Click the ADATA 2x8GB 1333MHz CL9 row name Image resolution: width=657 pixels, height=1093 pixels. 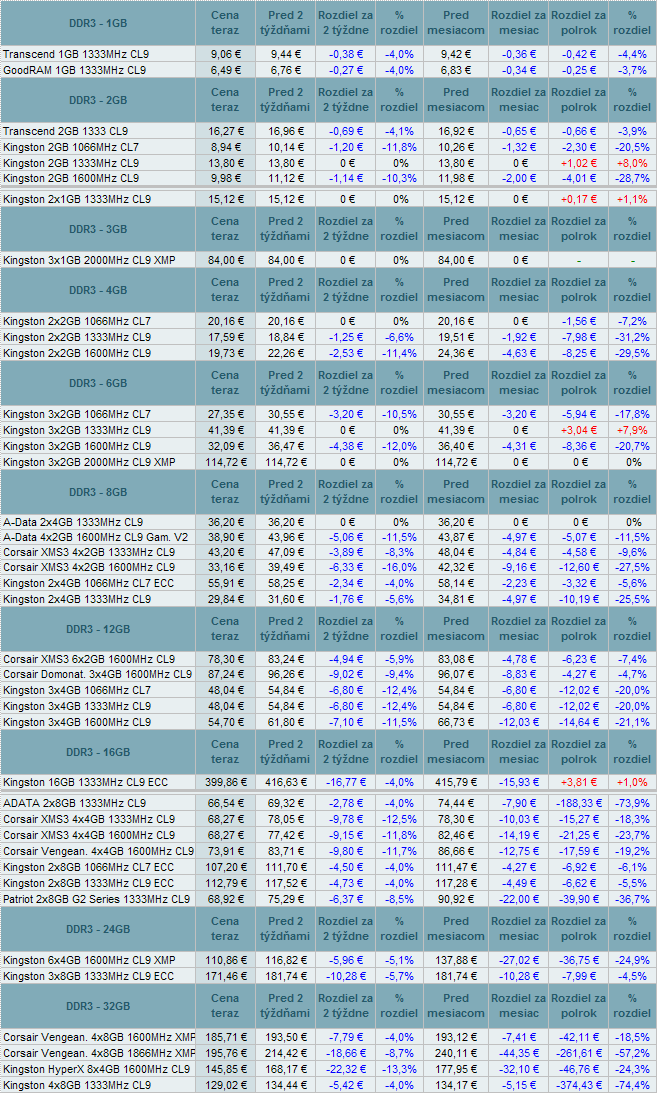click(x=75, y=804)
